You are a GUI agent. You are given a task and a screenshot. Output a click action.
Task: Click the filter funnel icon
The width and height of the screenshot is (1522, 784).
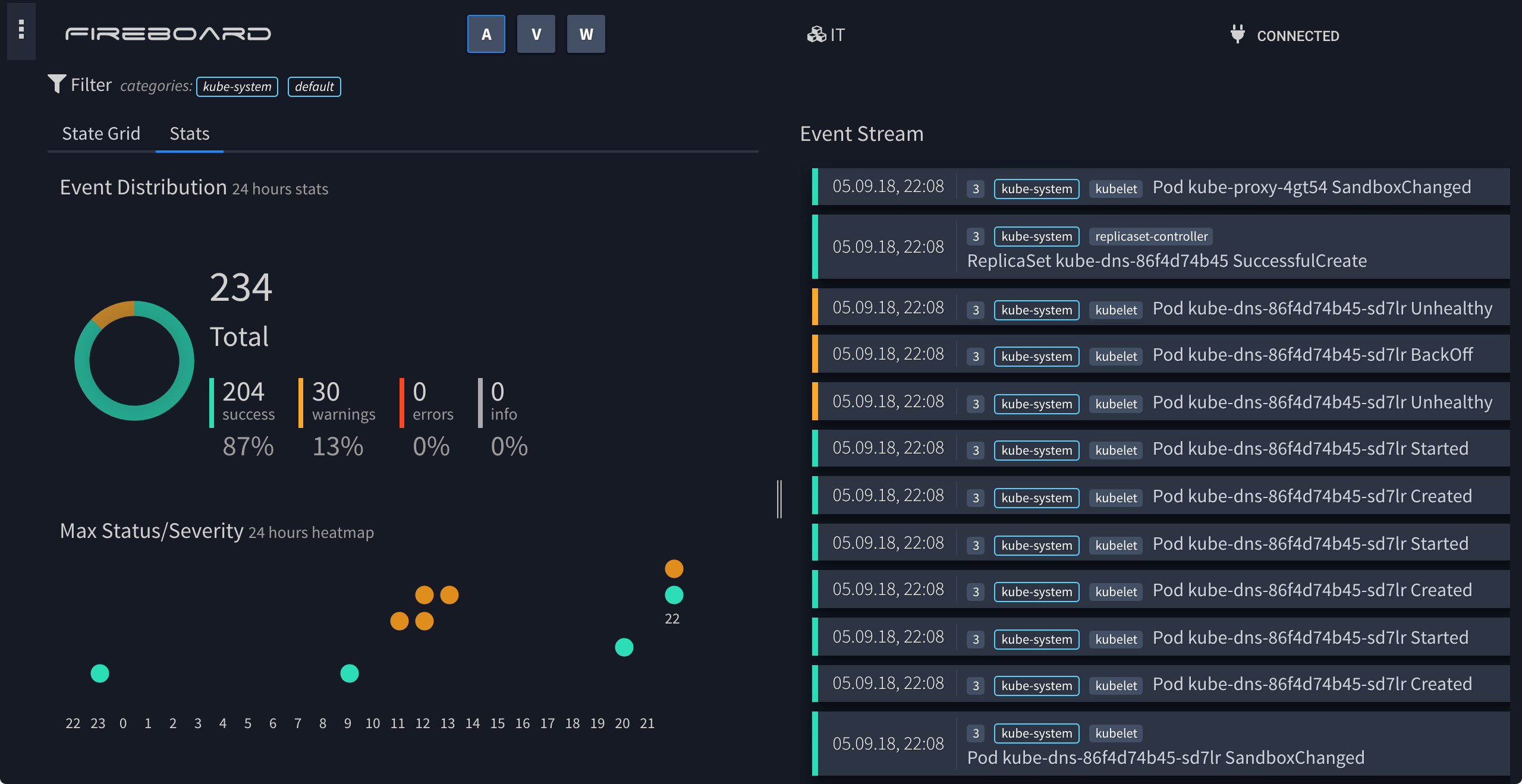pos(56,84)
